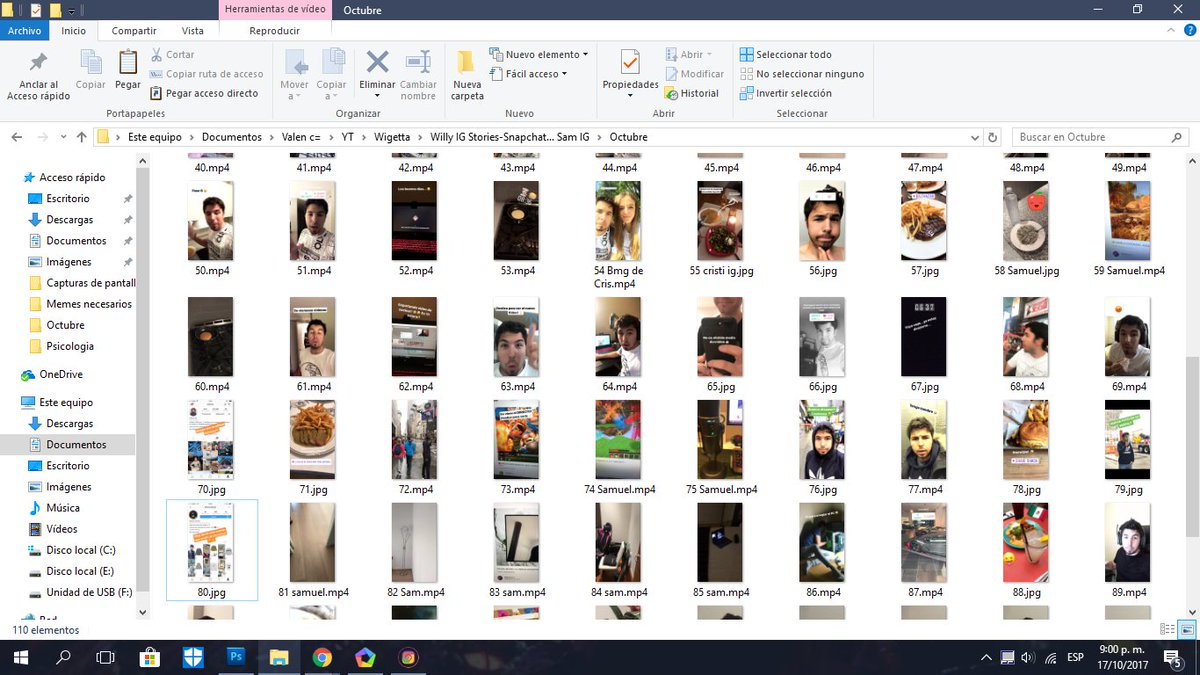Select the 69.mp4 thumbnail
Viewport: 1200px width, 675px height.
tap(1128, 337)
